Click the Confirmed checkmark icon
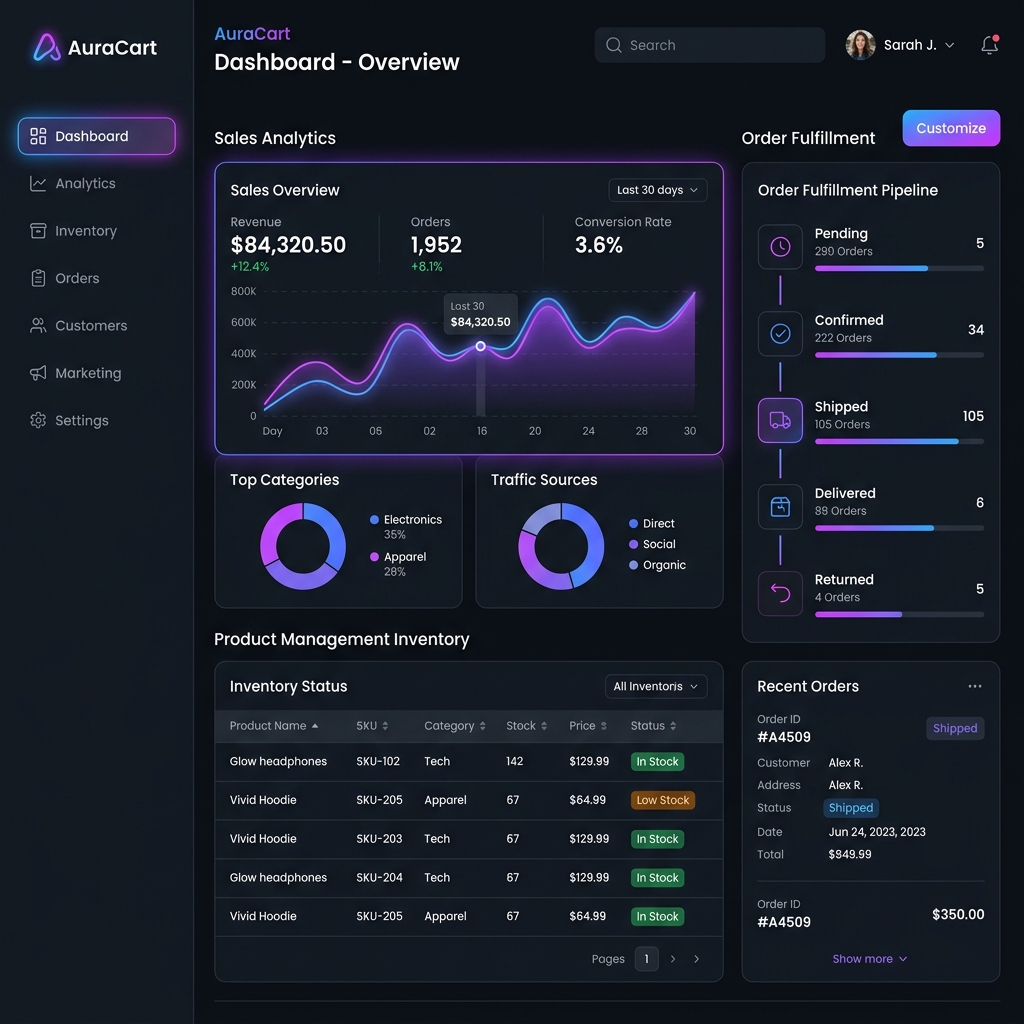 [x=780, y=333]
